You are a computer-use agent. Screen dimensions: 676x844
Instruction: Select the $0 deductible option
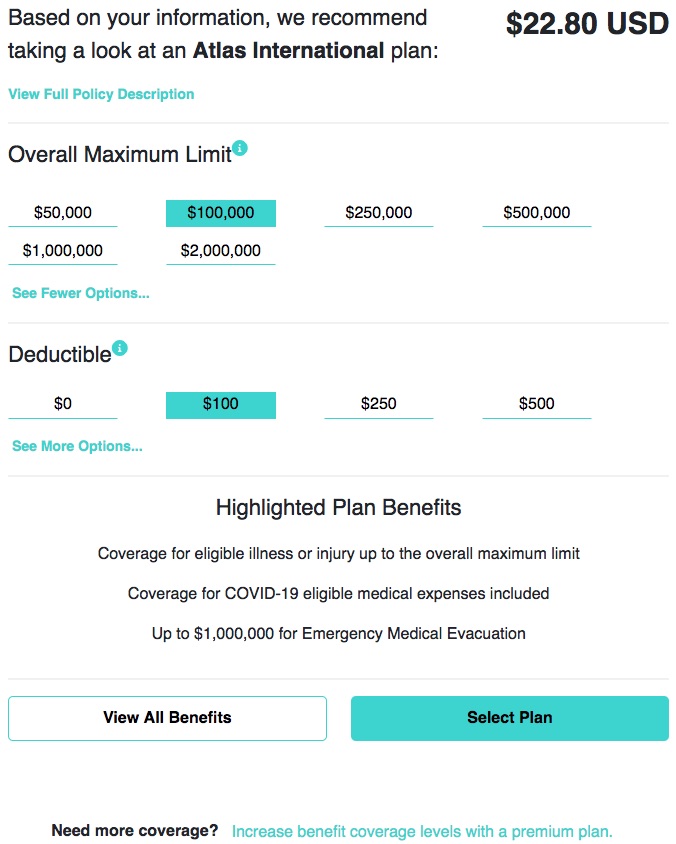point(62,405)
